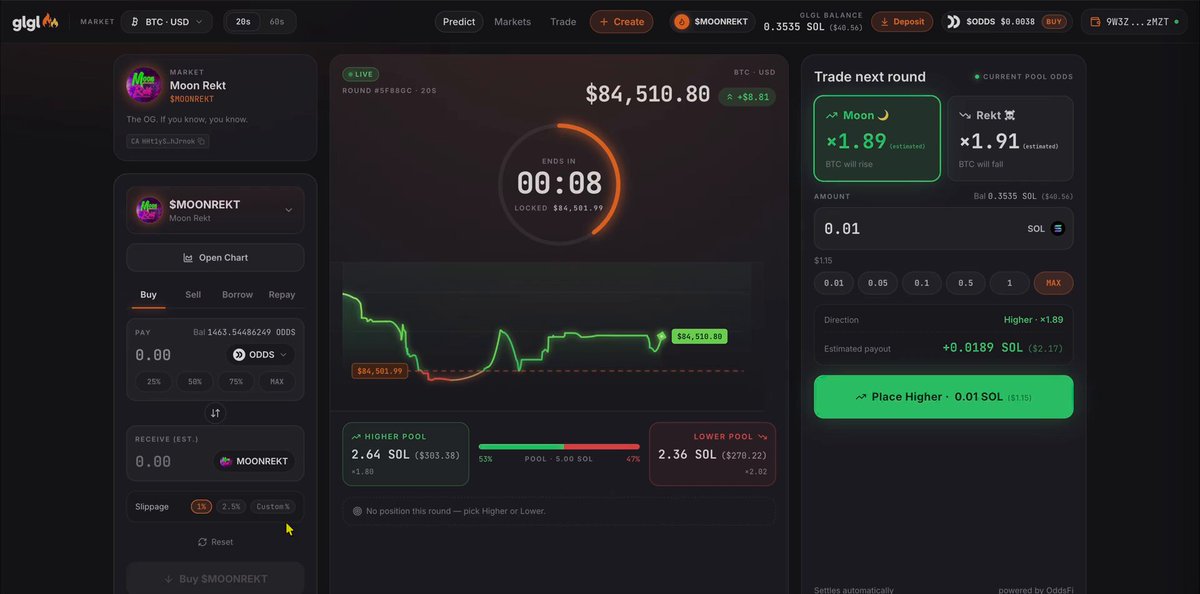Set slippage to 1%
The height and width of the screenshot is (594, 1200).
pyautogui.click(x=201, y=507)
